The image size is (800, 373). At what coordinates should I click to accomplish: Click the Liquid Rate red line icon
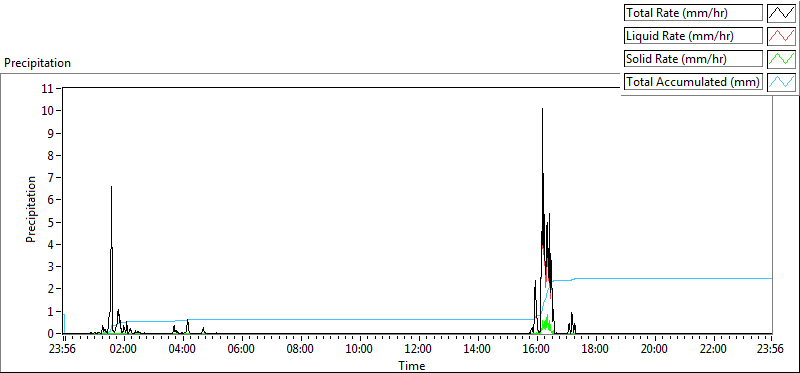[x=781, y=36]
